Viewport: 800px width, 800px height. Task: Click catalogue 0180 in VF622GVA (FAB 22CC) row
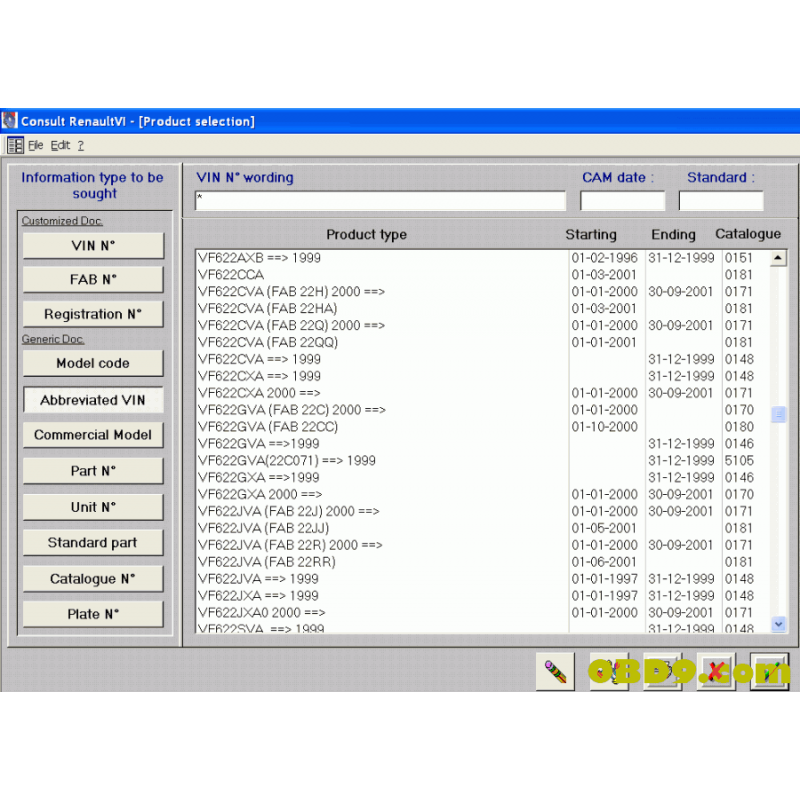point(739,427)
